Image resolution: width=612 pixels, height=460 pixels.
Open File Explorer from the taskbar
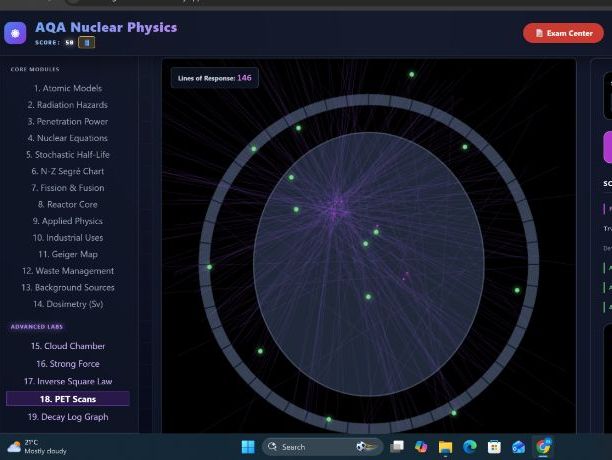click(x=445, y=447)
